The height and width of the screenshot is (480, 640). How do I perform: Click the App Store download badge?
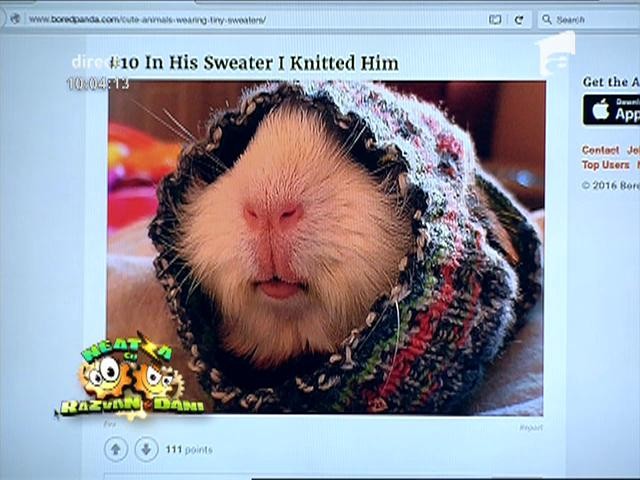click(611, 110)
